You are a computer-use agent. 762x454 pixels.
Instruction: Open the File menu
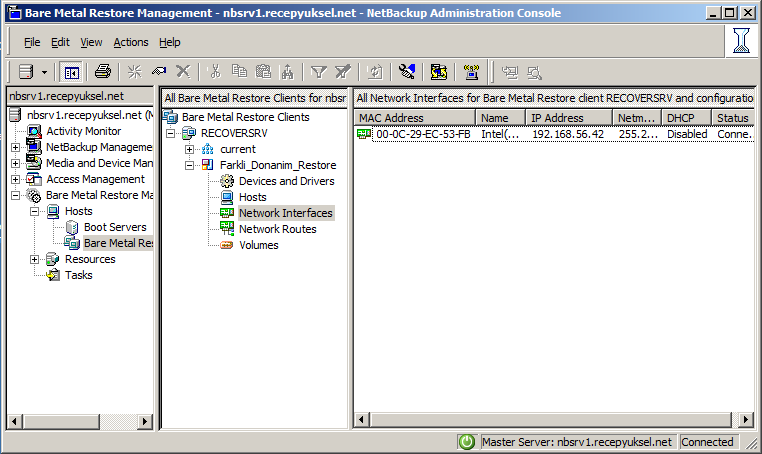(x=32, y=42)
